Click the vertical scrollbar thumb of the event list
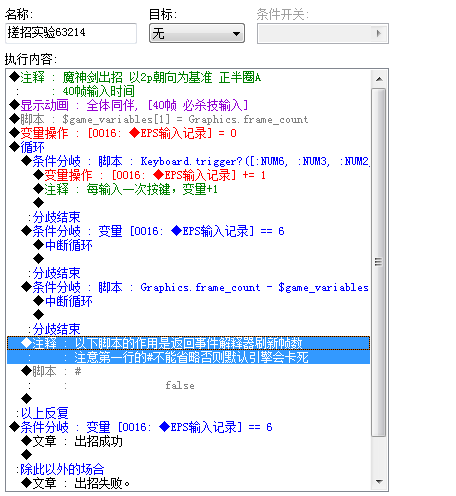 click(x=379, y=262)
